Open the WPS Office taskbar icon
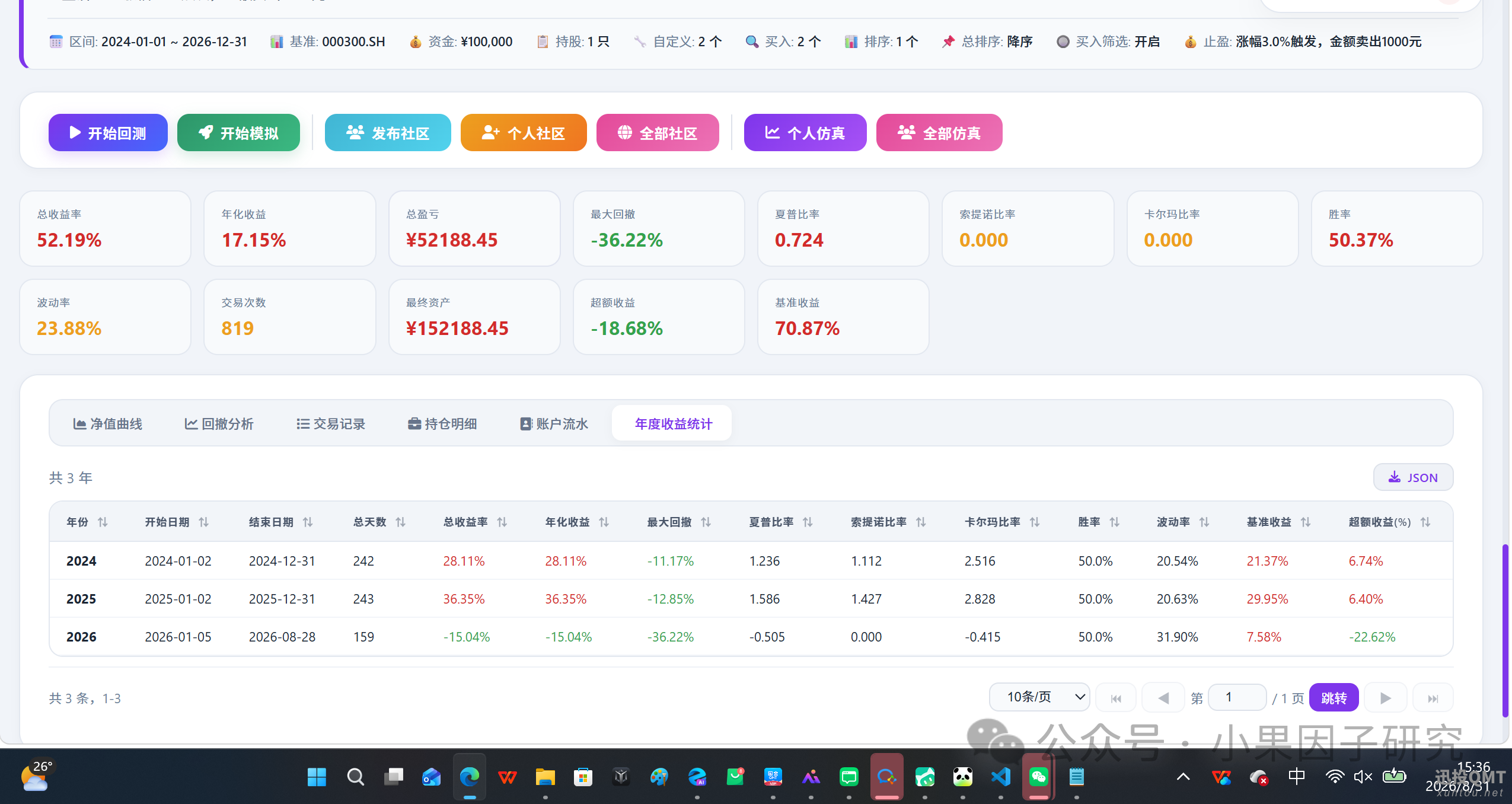1512x804 pixels. (507, 777)
